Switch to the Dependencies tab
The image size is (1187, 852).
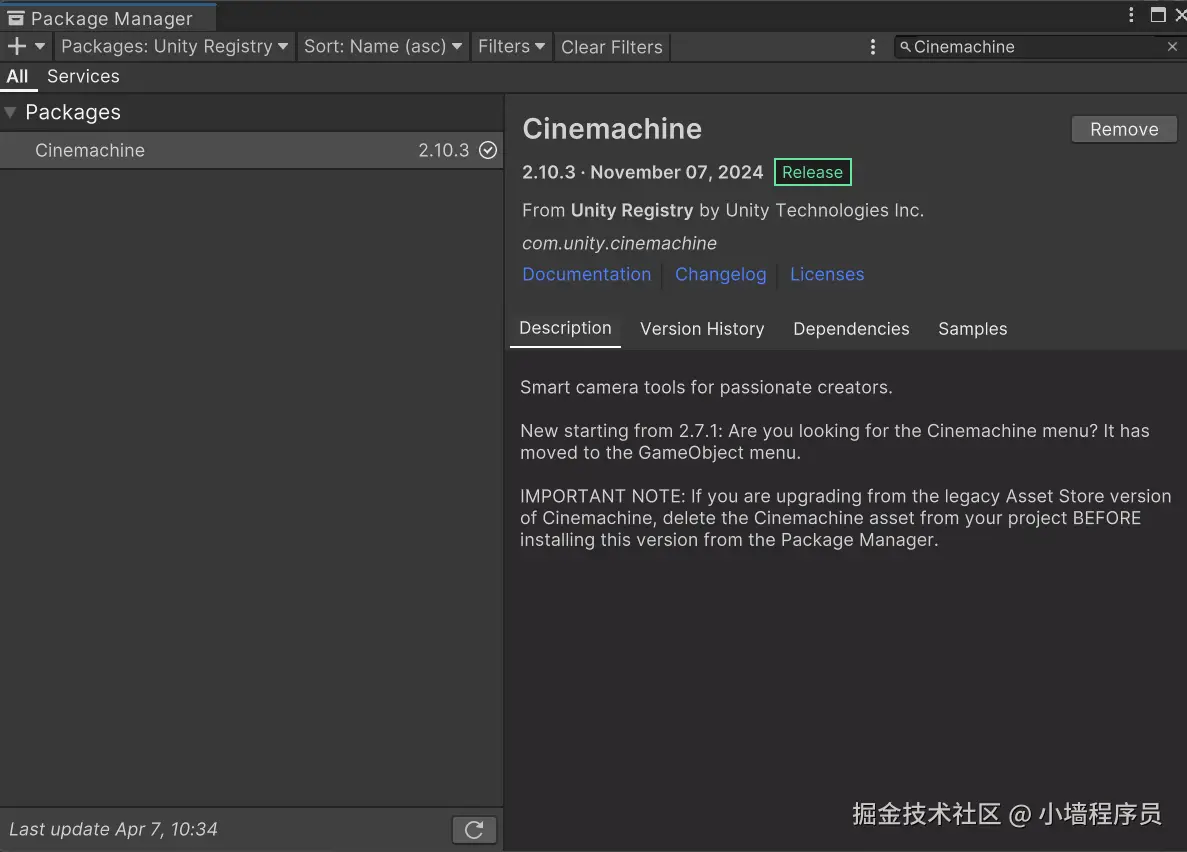[851, 329]
